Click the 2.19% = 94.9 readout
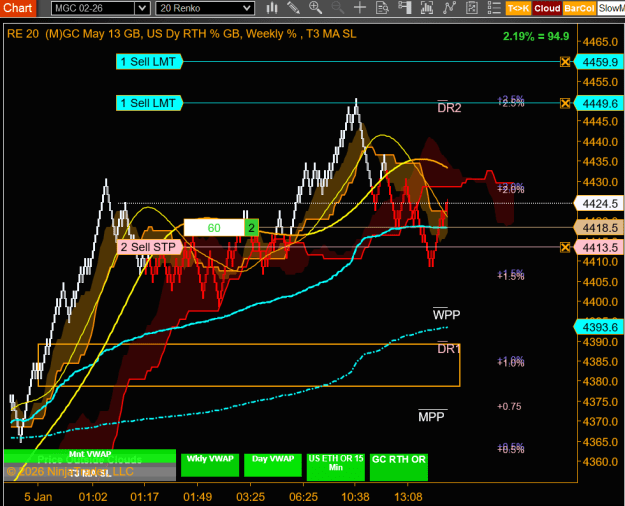Image resolution: width=625 pixels, height=506 pixels. coord(536,36)
